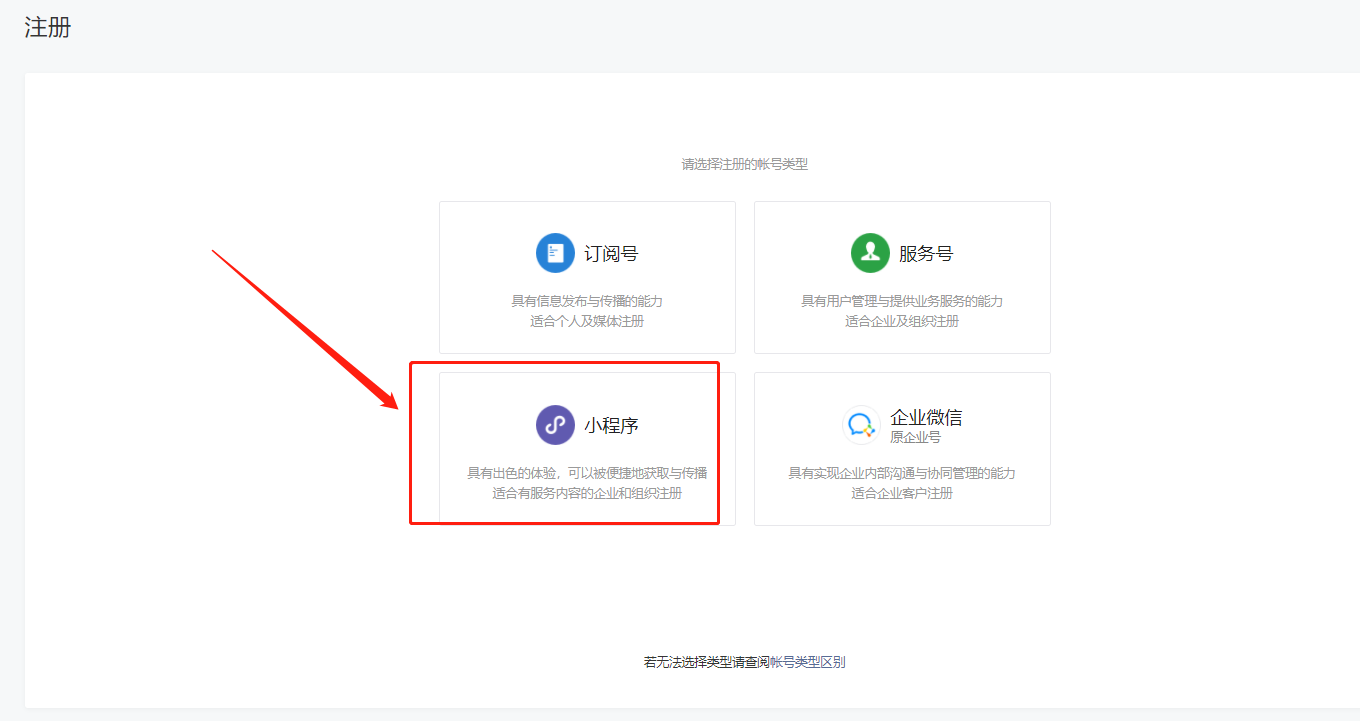Click 适合个人及媒体注册 text
Viewport: 1360px width, 721px height.
[x=587, y=321]
